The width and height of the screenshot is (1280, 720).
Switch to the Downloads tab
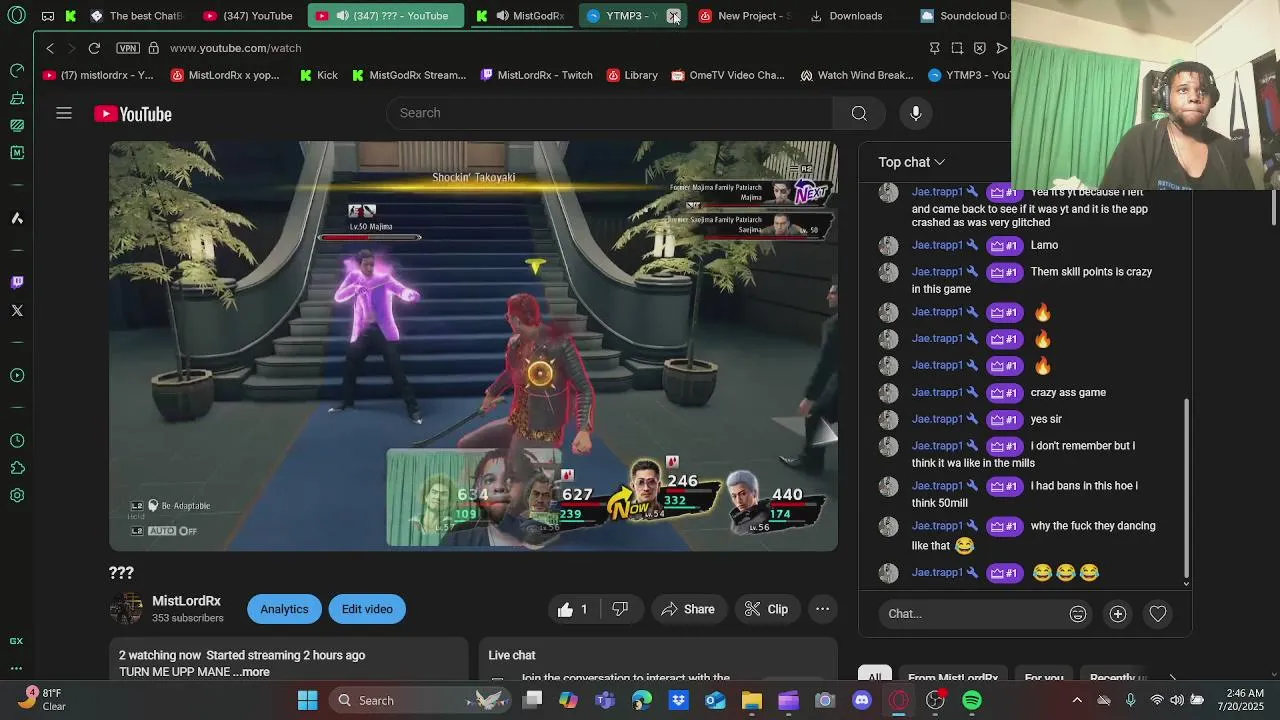(x=848, y=16)
